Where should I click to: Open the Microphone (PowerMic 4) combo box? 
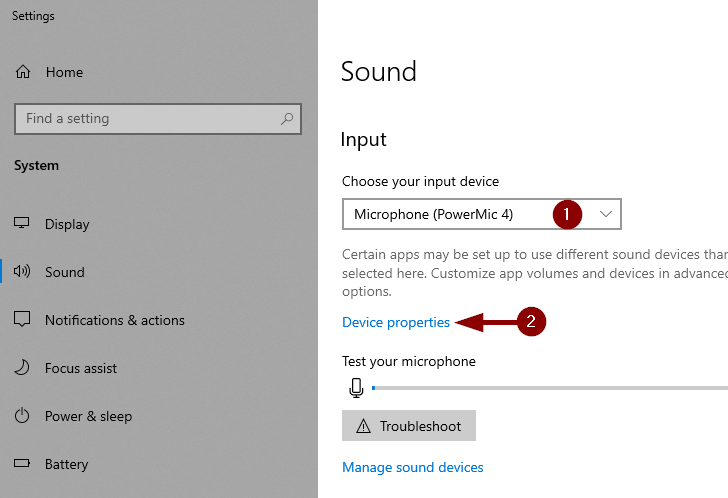point(481,214)
